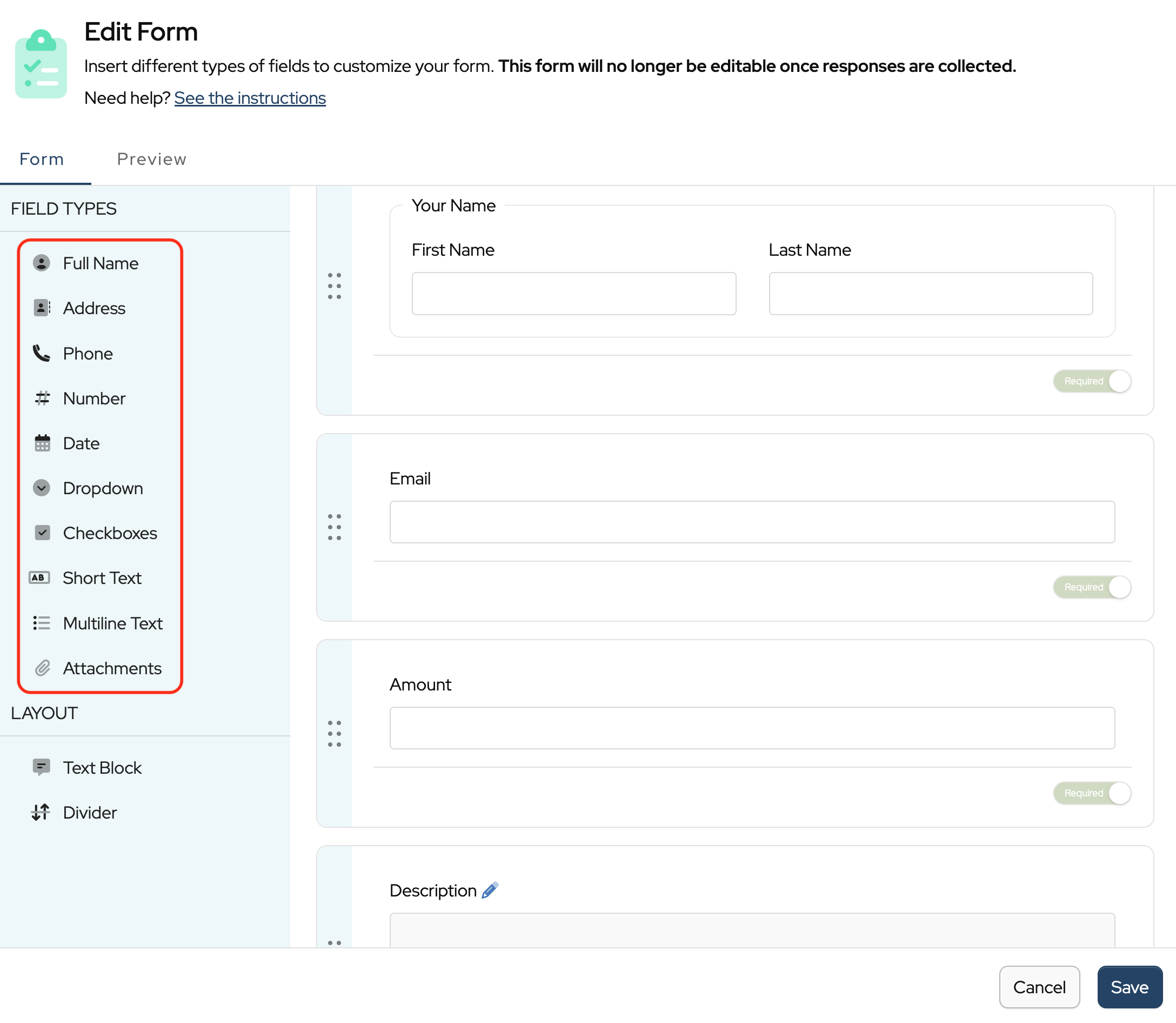
Task: Click the Cancel button
Action: point(1039,987)
